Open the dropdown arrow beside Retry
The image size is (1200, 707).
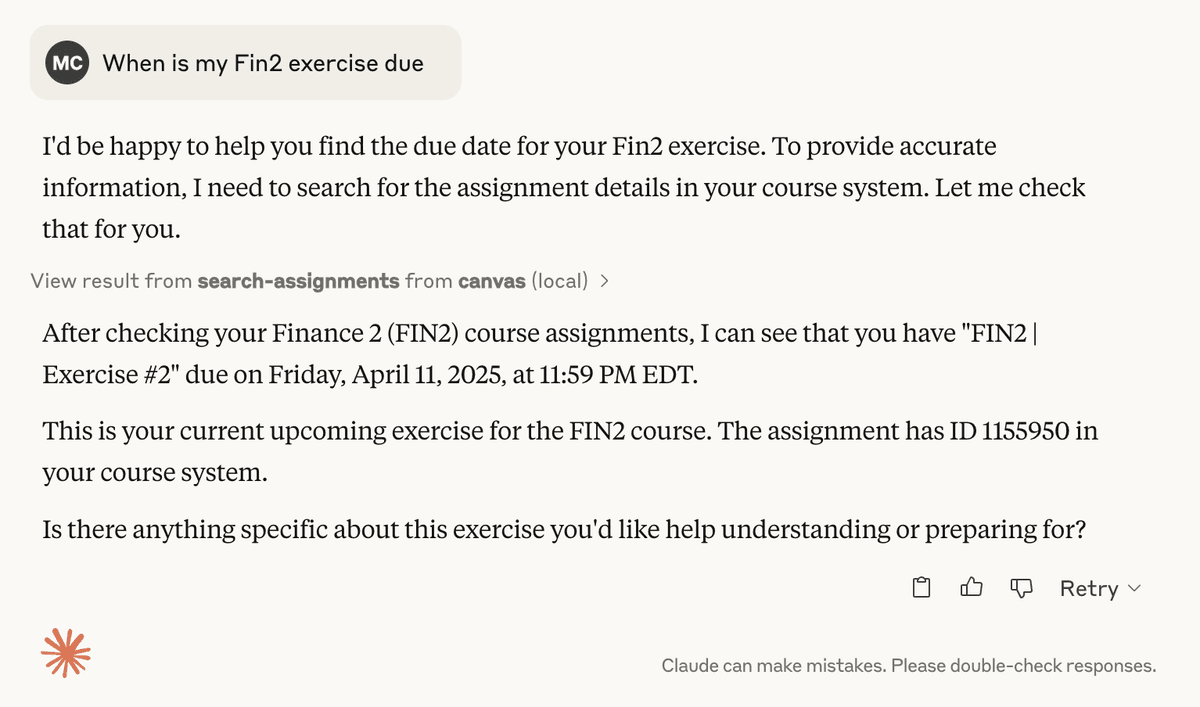[1134, 588]
